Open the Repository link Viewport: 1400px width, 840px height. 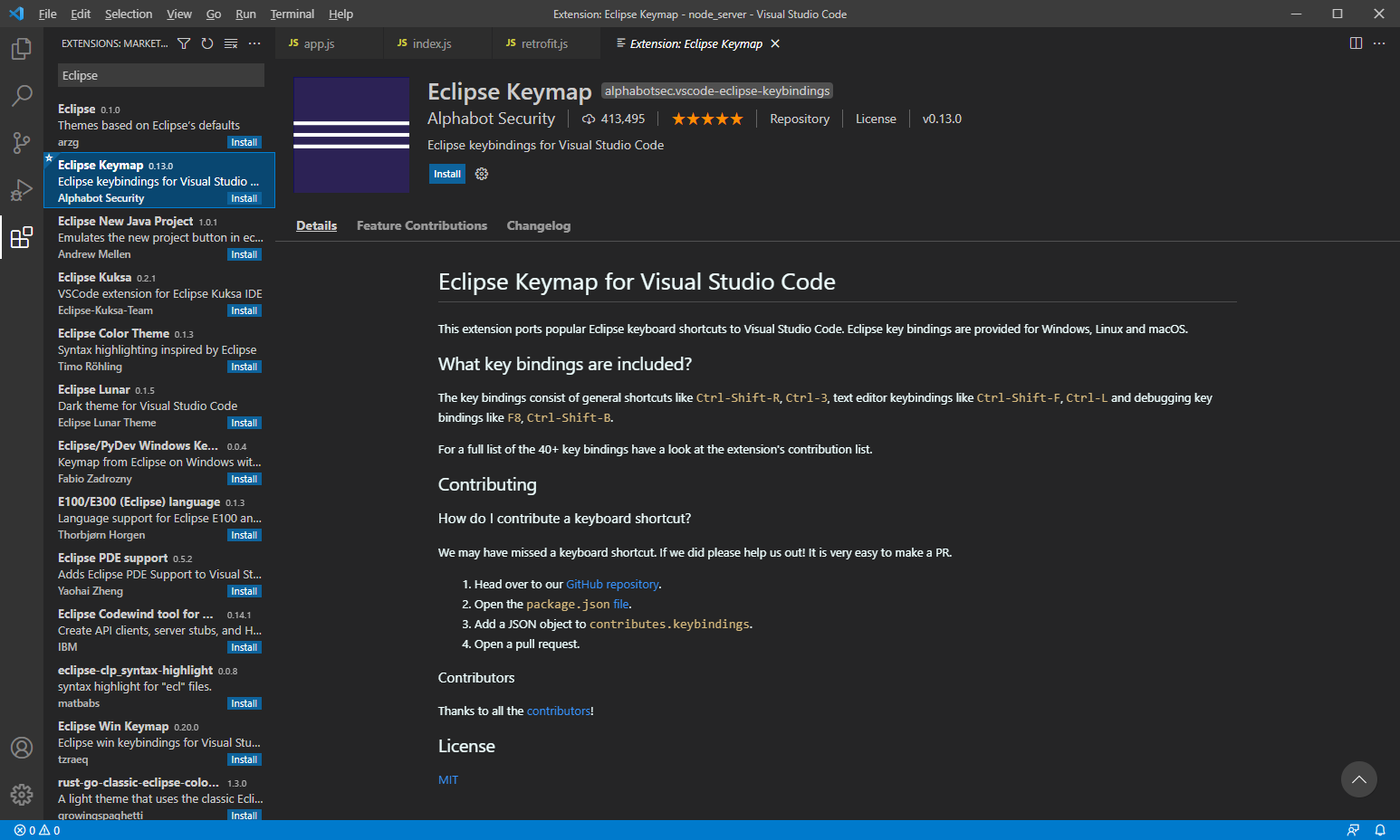coord(800,119)
